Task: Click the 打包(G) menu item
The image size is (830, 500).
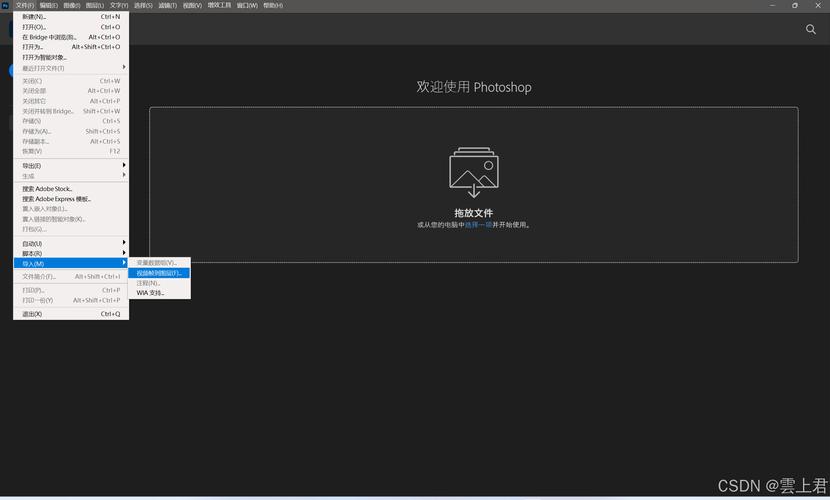Action: coord(71,229)
